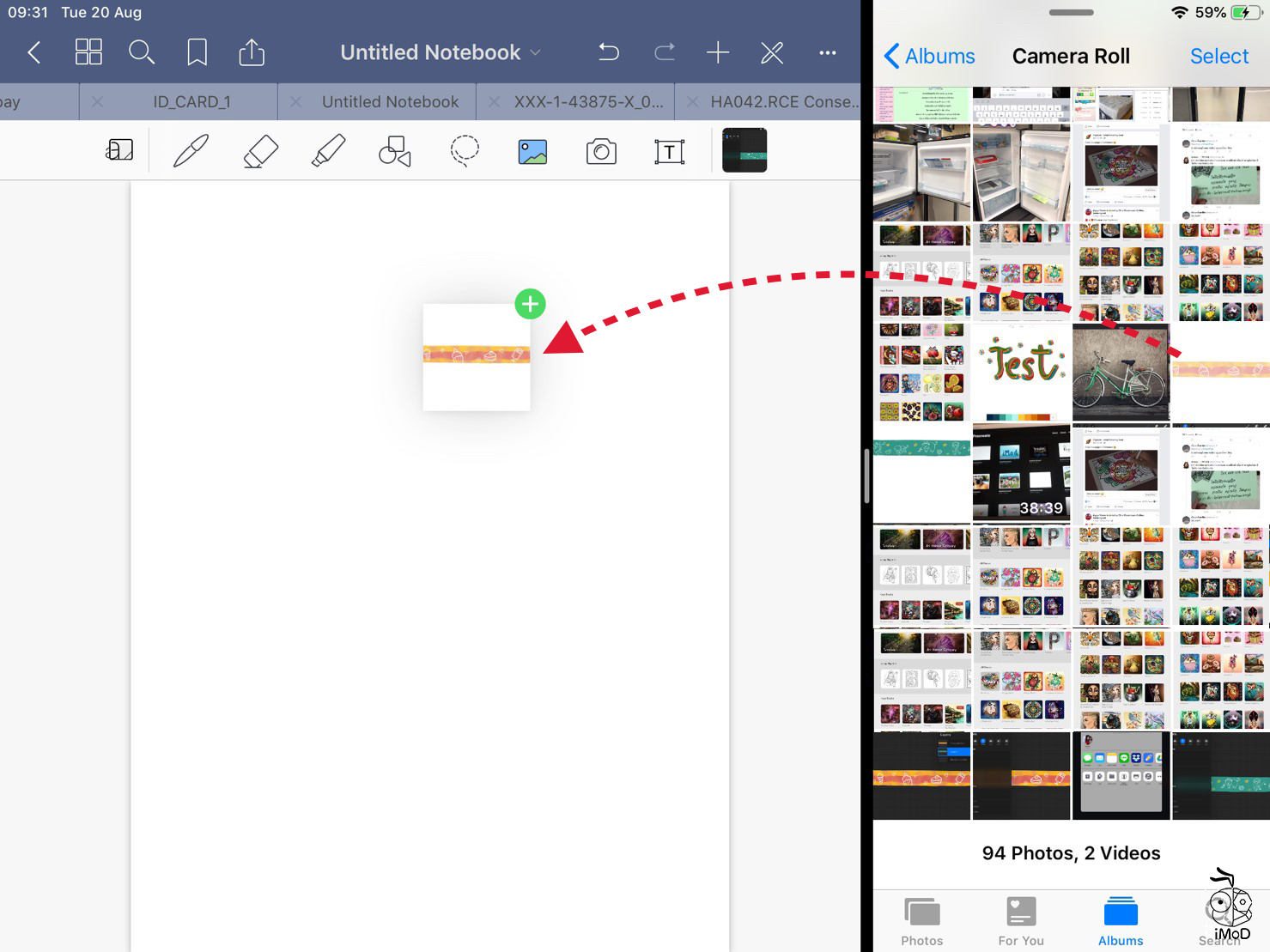Image resolution: width=1270 pixels, height=952 pixels.
Task: Open the green bicycle photo thumbnail
Action: [1120, 372]
